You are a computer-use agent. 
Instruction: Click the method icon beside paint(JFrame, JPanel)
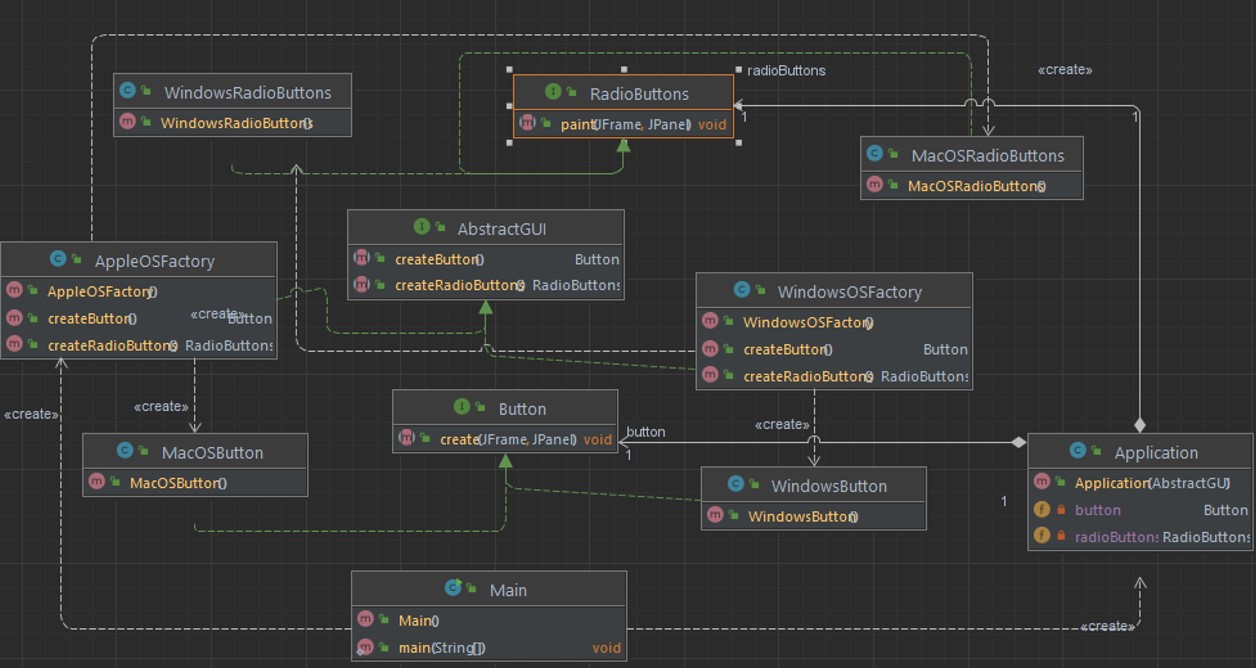[x=527, y=124]
